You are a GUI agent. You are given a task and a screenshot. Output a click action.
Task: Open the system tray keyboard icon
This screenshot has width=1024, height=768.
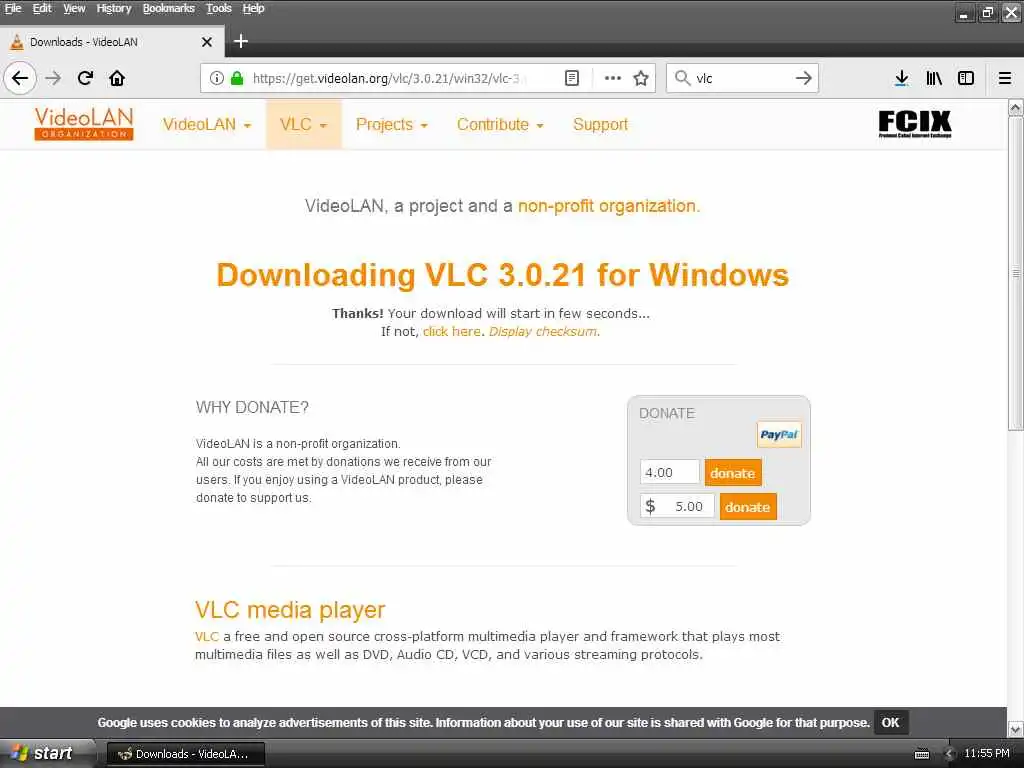tap(921, 754)
